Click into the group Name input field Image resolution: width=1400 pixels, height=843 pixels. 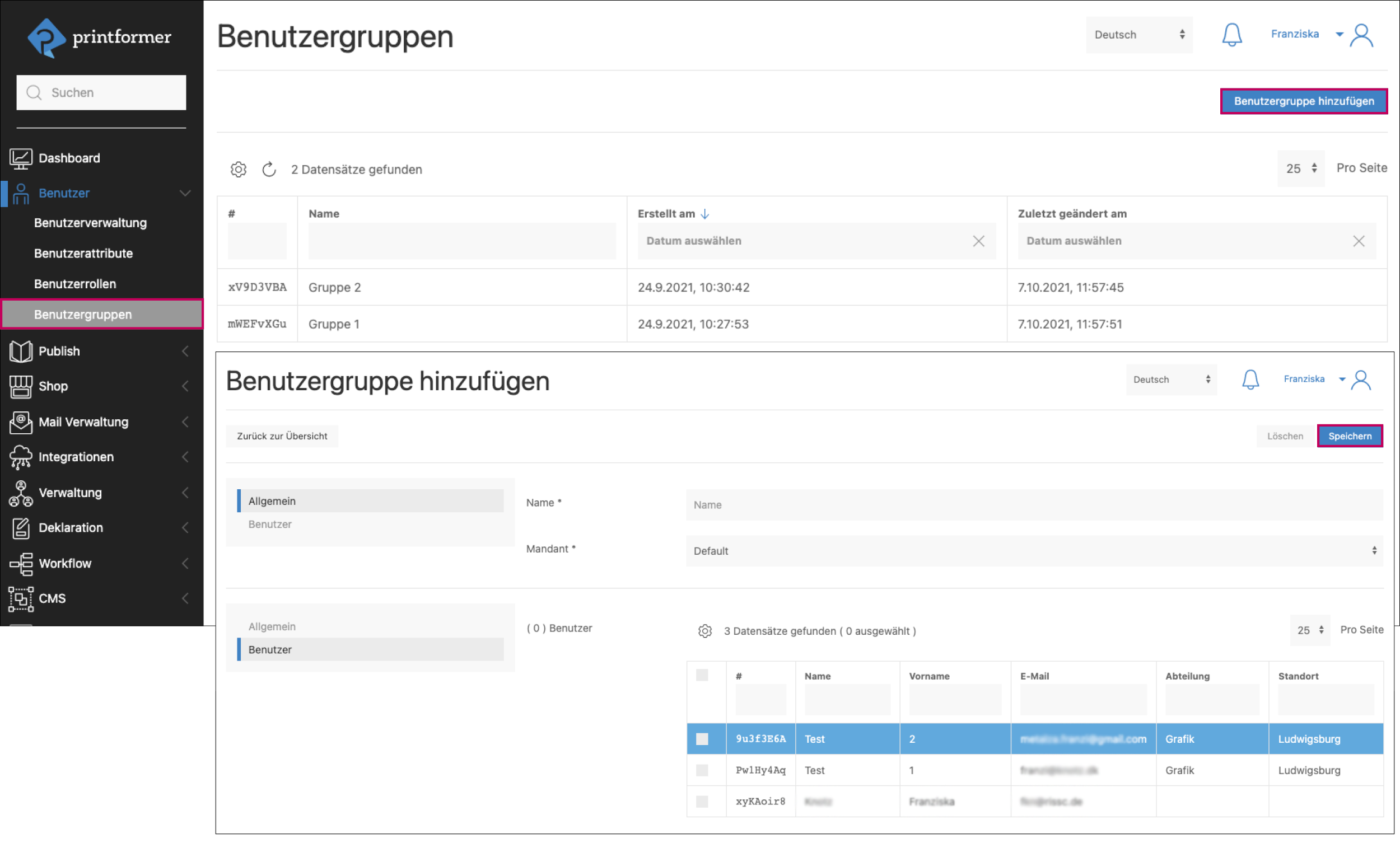tap(1034, 505)
